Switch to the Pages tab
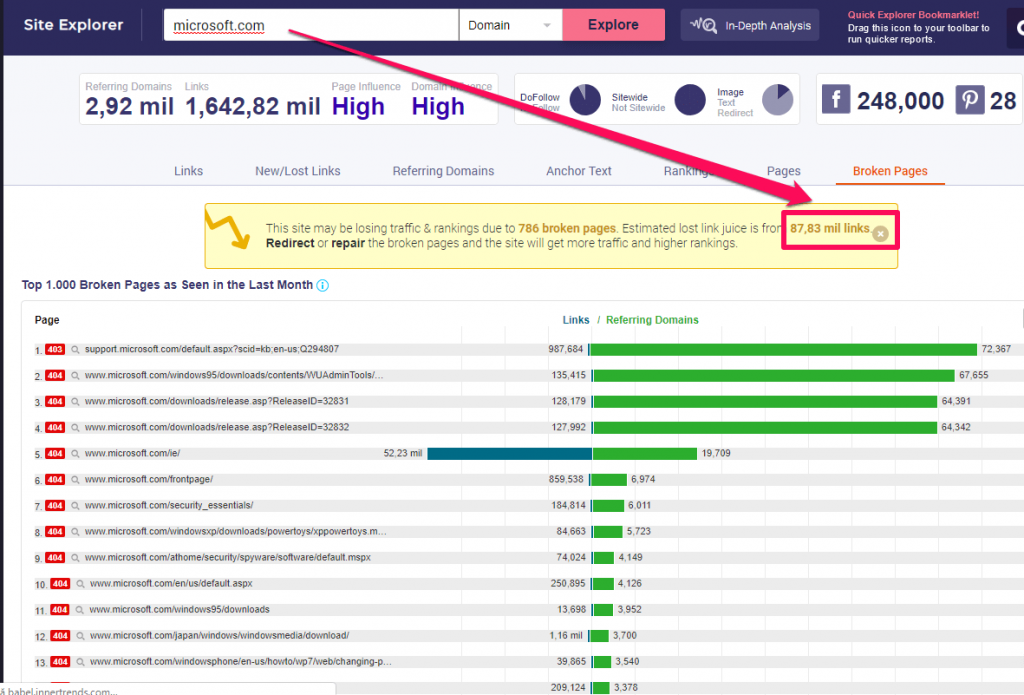1024x695 pixels. coord(784,171)
